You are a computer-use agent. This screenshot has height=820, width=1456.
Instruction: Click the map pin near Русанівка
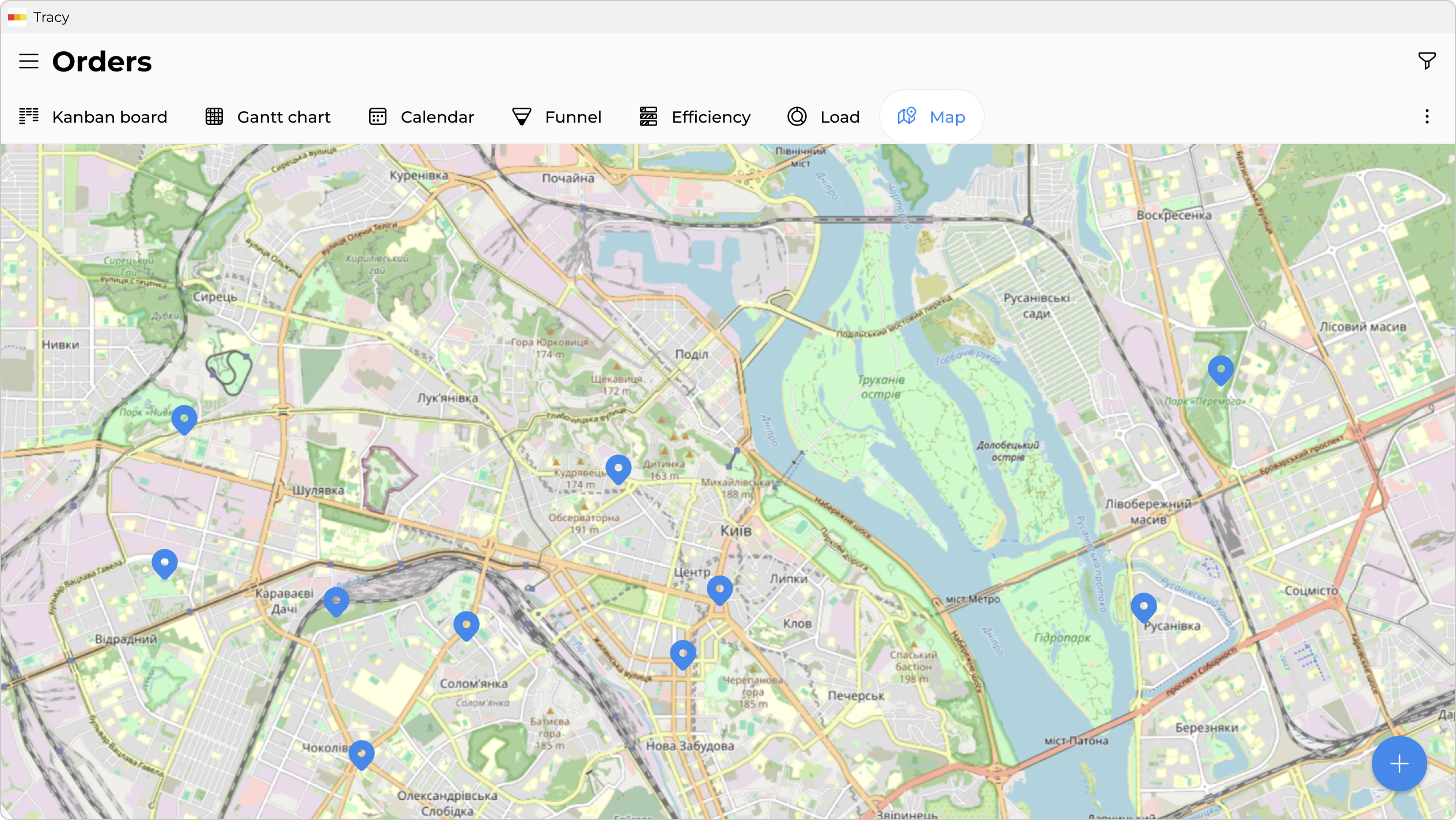pos(1143,606)
